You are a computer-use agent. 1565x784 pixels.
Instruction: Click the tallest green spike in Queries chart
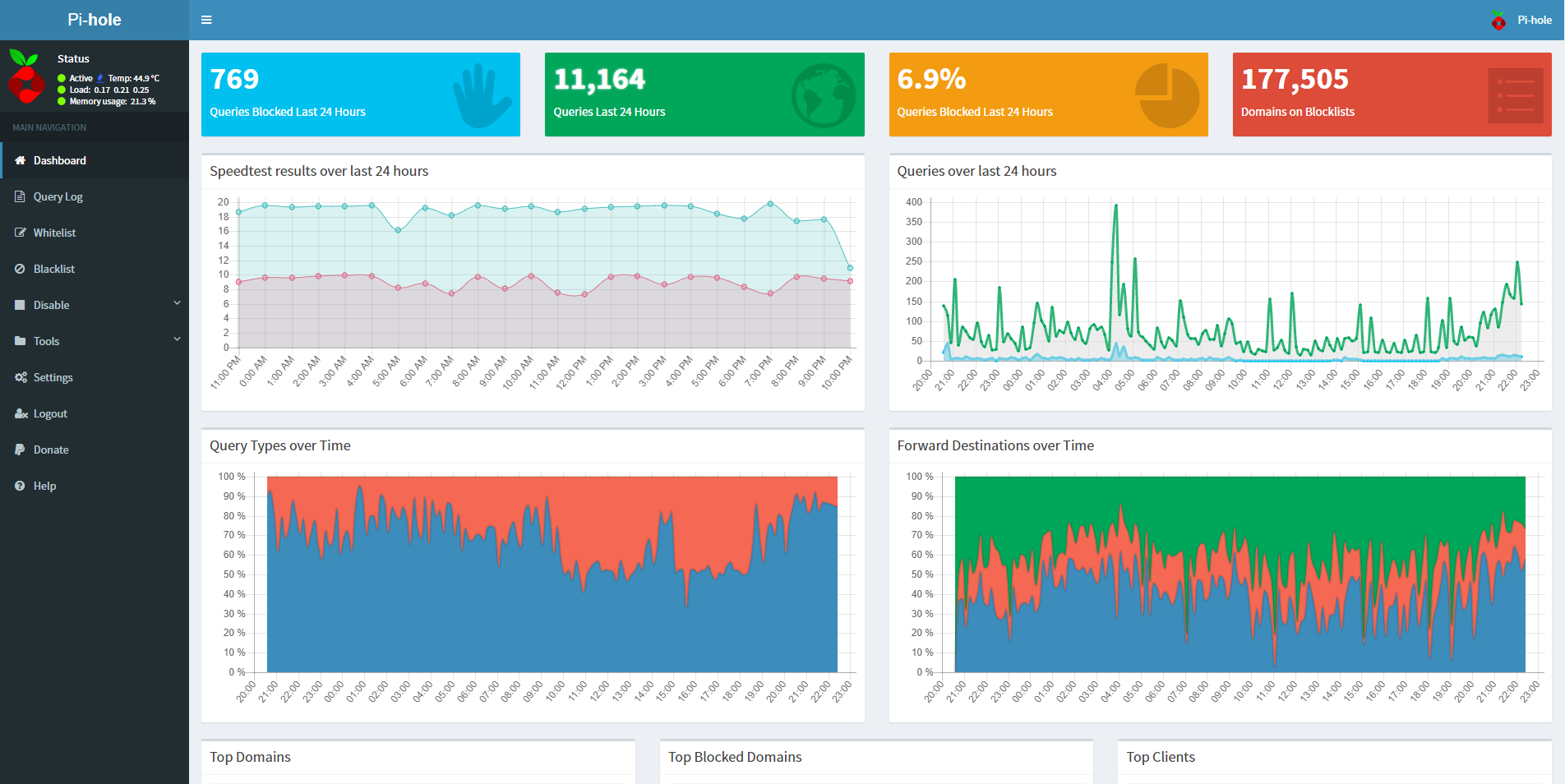tap(1115, 206)
